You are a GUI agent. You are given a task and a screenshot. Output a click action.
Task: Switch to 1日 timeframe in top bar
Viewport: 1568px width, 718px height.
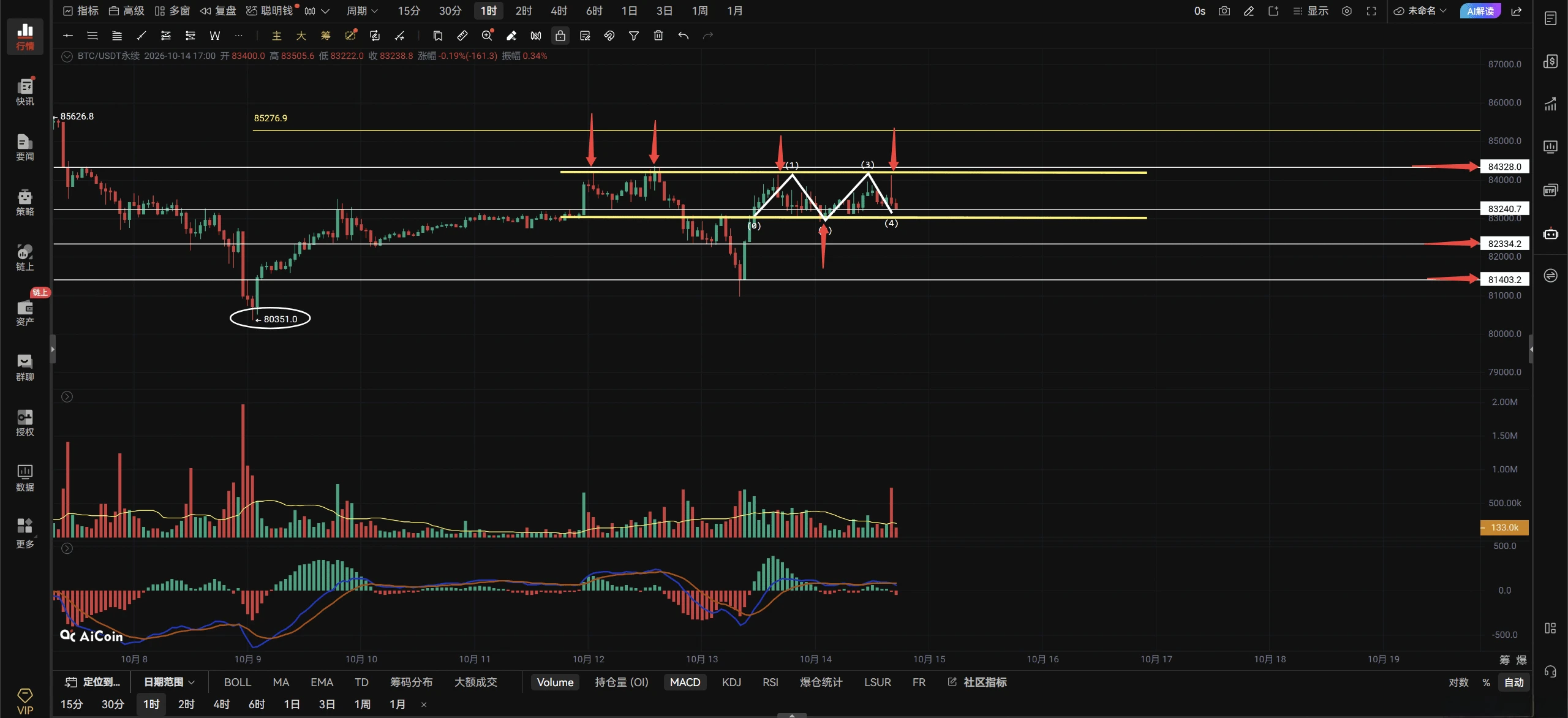pos(629,11)
